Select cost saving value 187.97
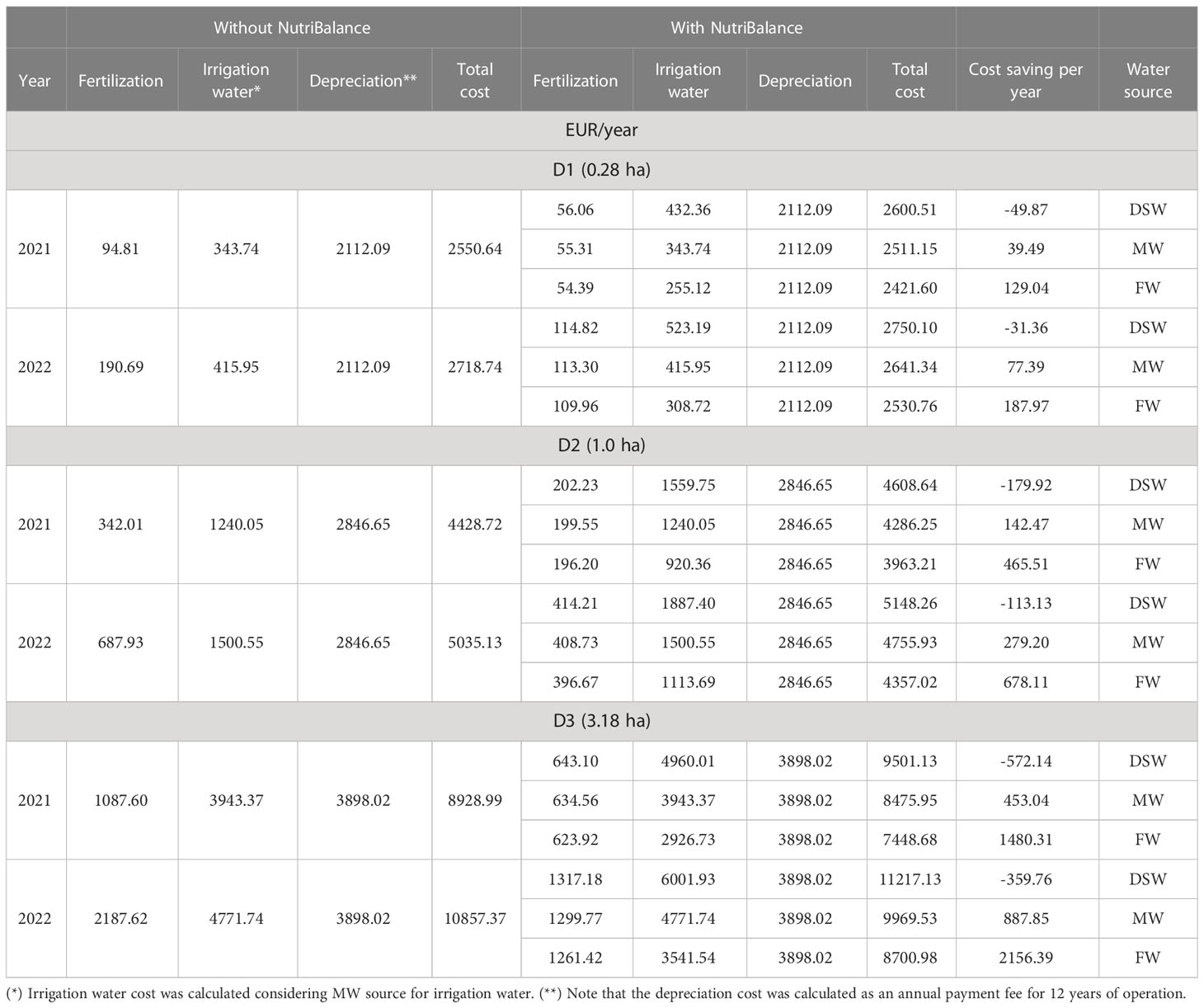Viewport: 1204px width, 1008px height. tap(1026, 407)
